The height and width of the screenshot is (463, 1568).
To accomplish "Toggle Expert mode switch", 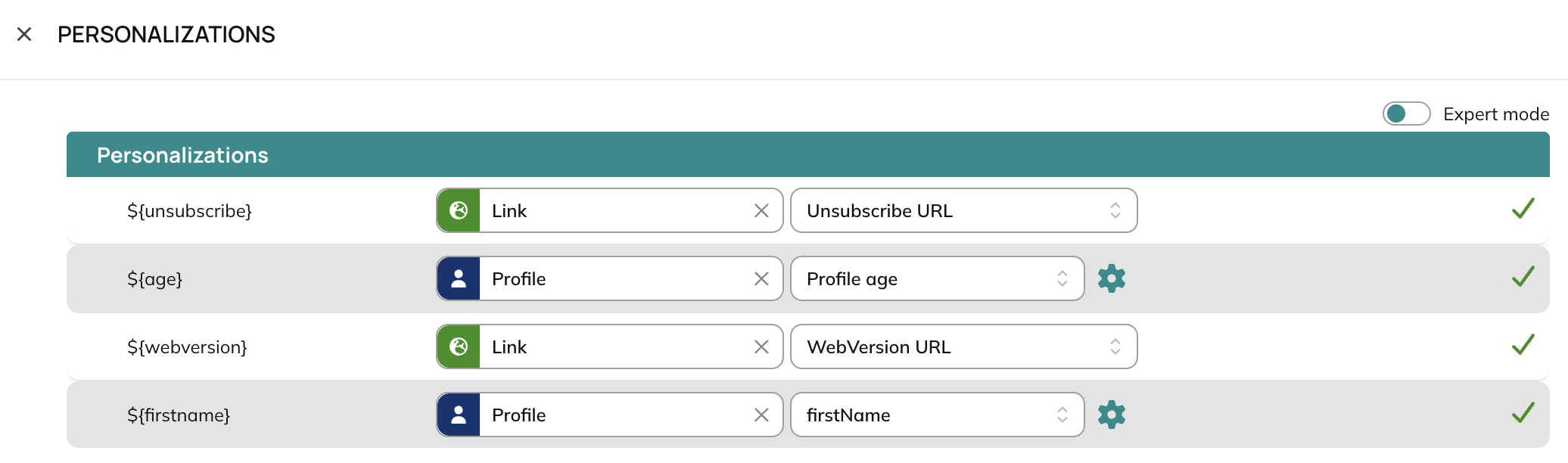I will tap(1406, 113).
